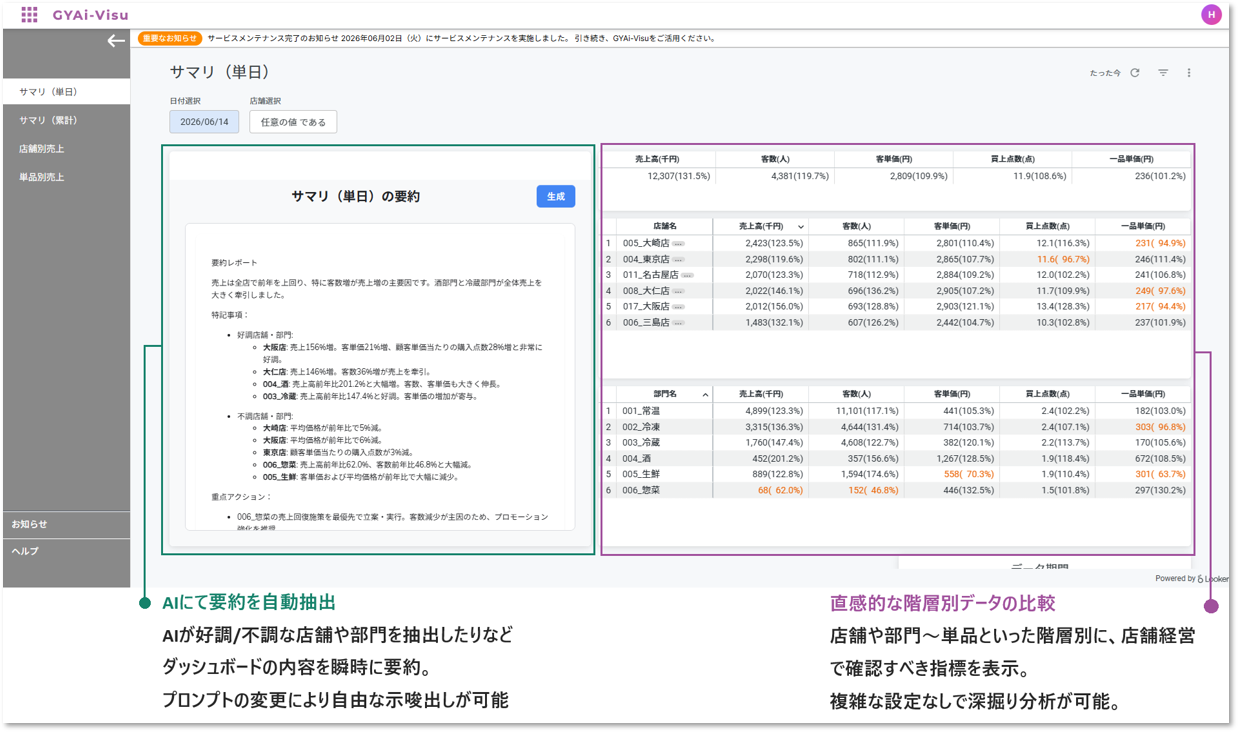Open dashboard filter settings icon

tap(1163, 73)
